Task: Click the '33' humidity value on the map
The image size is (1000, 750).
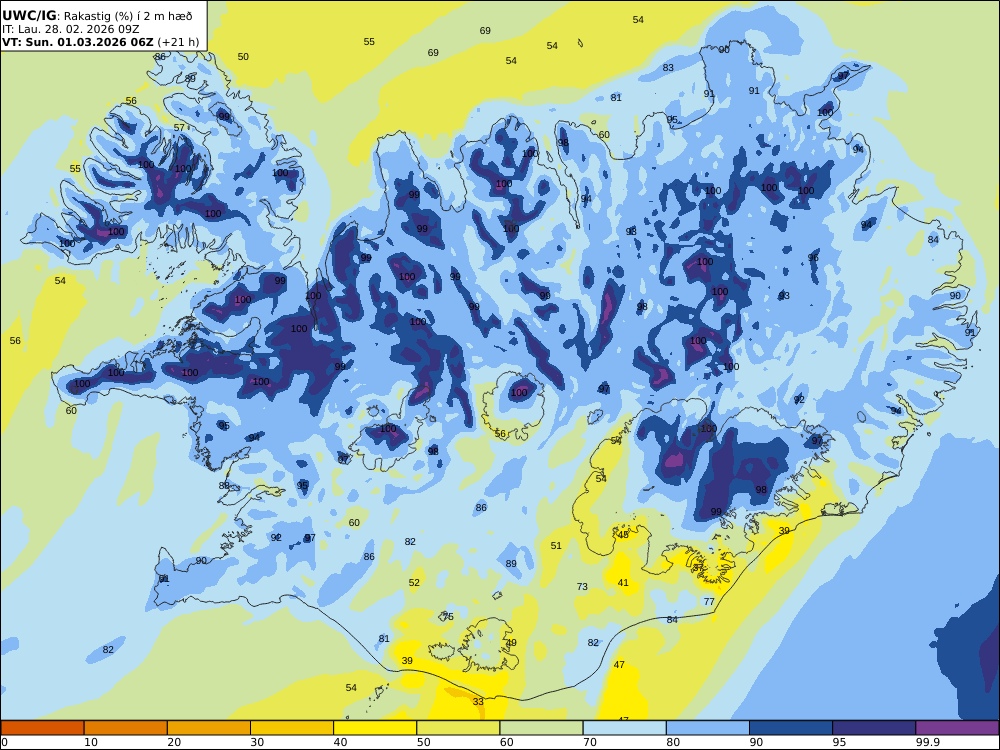Action: (x=478, y=702)
